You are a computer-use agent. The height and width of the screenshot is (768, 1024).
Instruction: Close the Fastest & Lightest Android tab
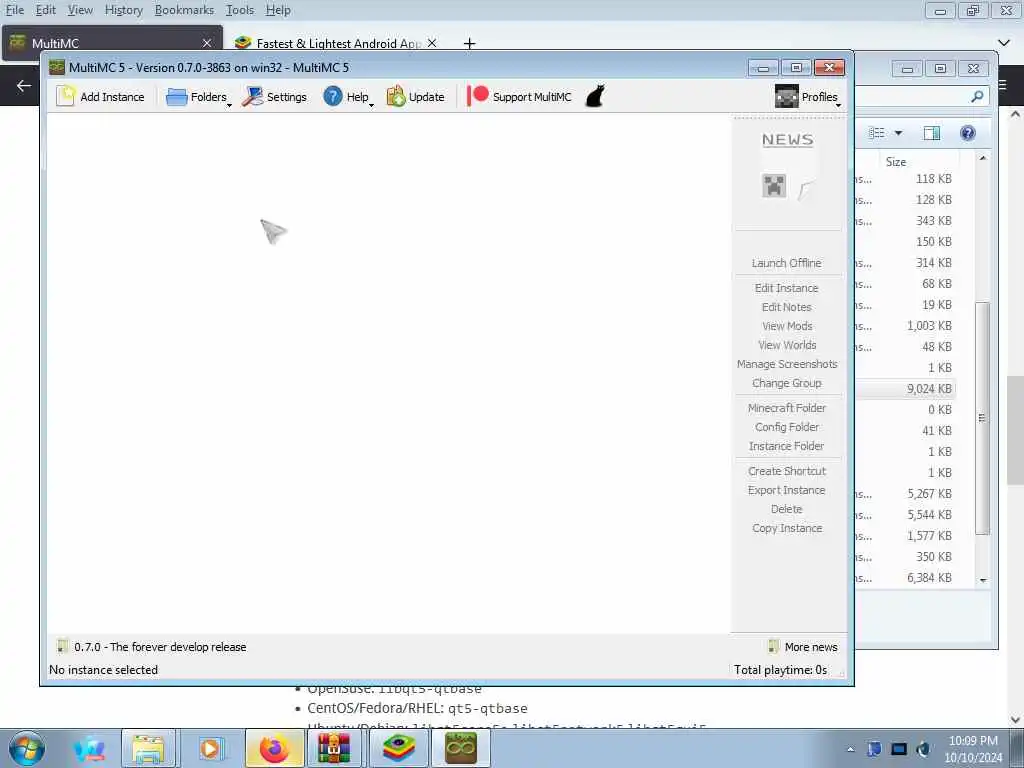pos(432,43)
